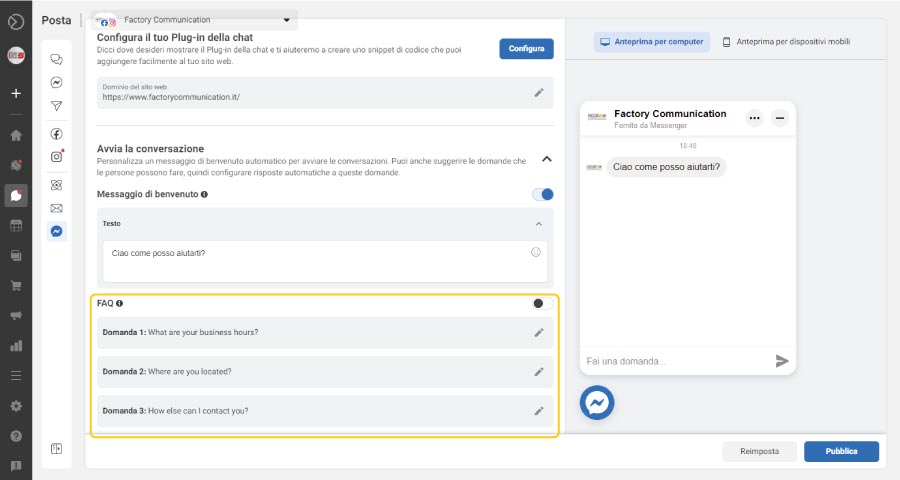Click info icon next to FAQ
Screen dimensions: 900x480
click(119, 303)
